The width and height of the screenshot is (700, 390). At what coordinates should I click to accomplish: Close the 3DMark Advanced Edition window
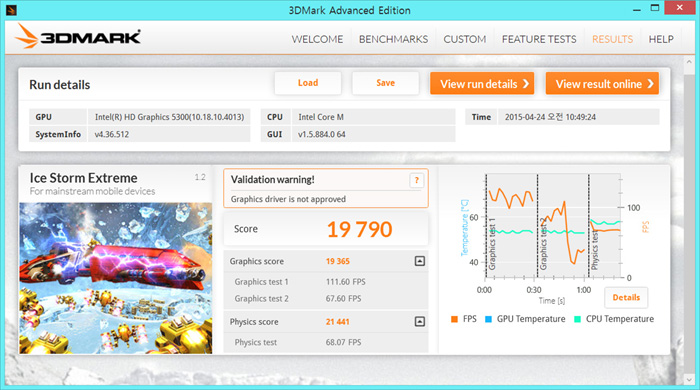click(x=680, y=8)
